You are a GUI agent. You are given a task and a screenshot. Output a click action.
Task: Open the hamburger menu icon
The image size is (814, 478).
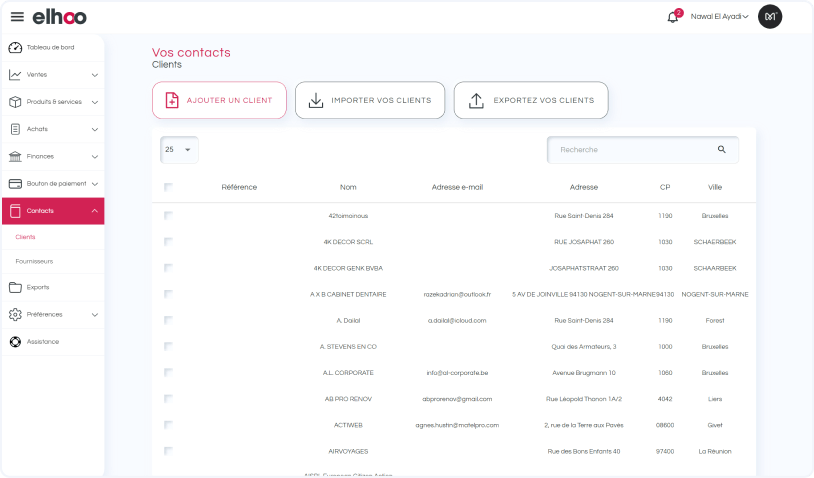coord(17,16)
